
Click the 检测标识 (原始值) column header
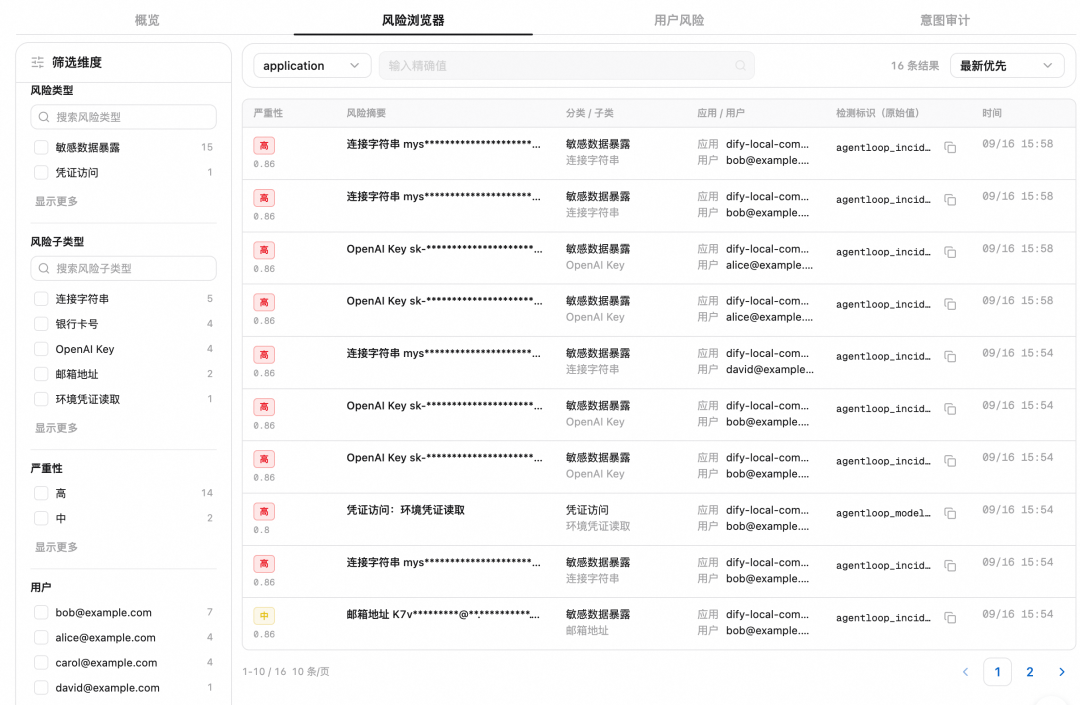pos(878,113)
